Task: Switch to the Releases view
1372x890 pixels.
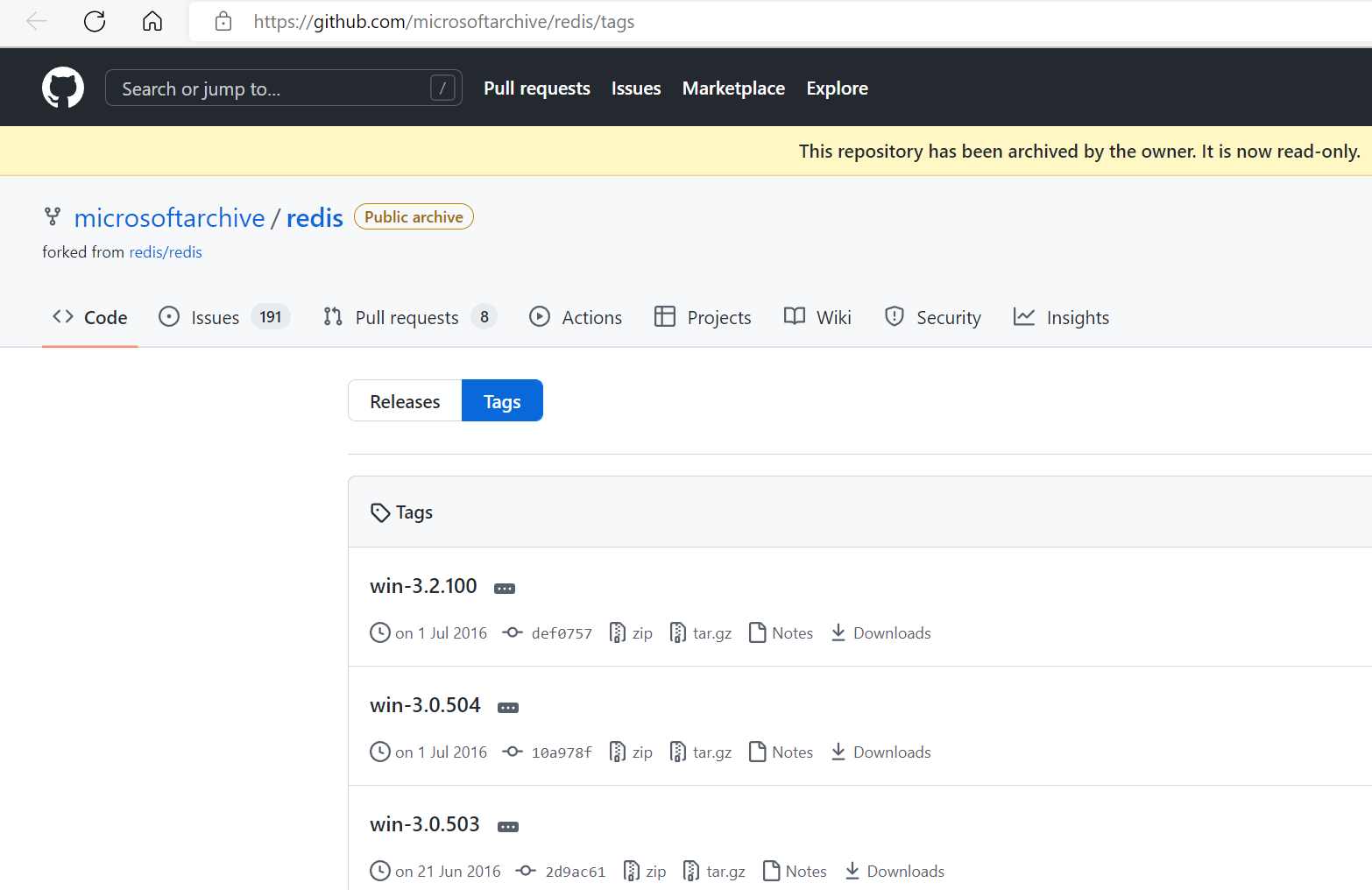Action: pyautogui.click(x=405, y=400)
